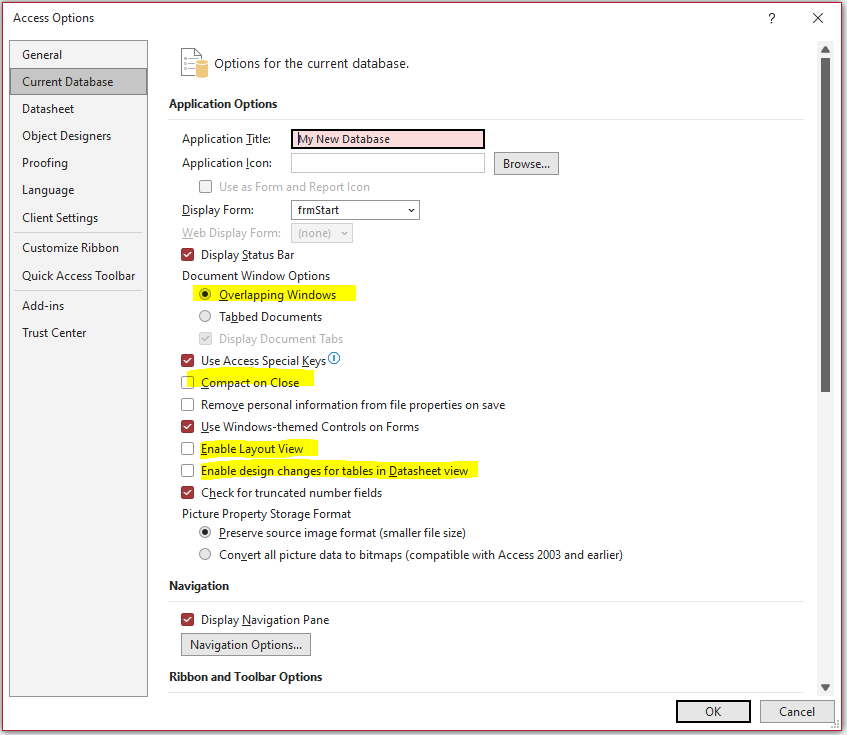Screen dimensions: 847x735
Task: Open the General options category
Action: click(78, 55)
